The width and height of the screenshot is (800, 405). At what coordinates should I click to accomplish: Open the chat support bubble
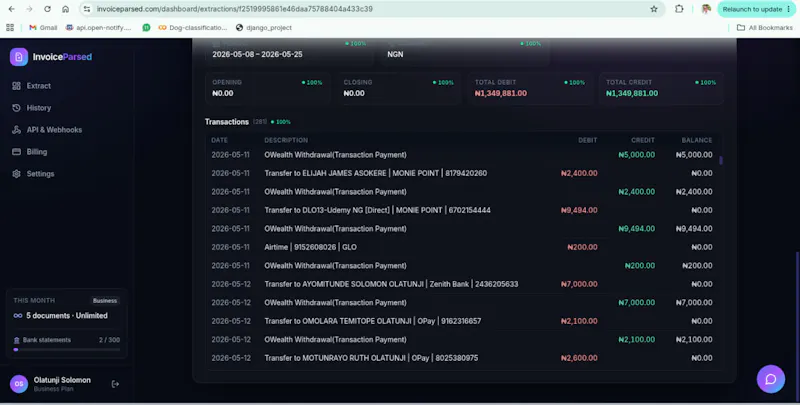(x=770, y=379)
